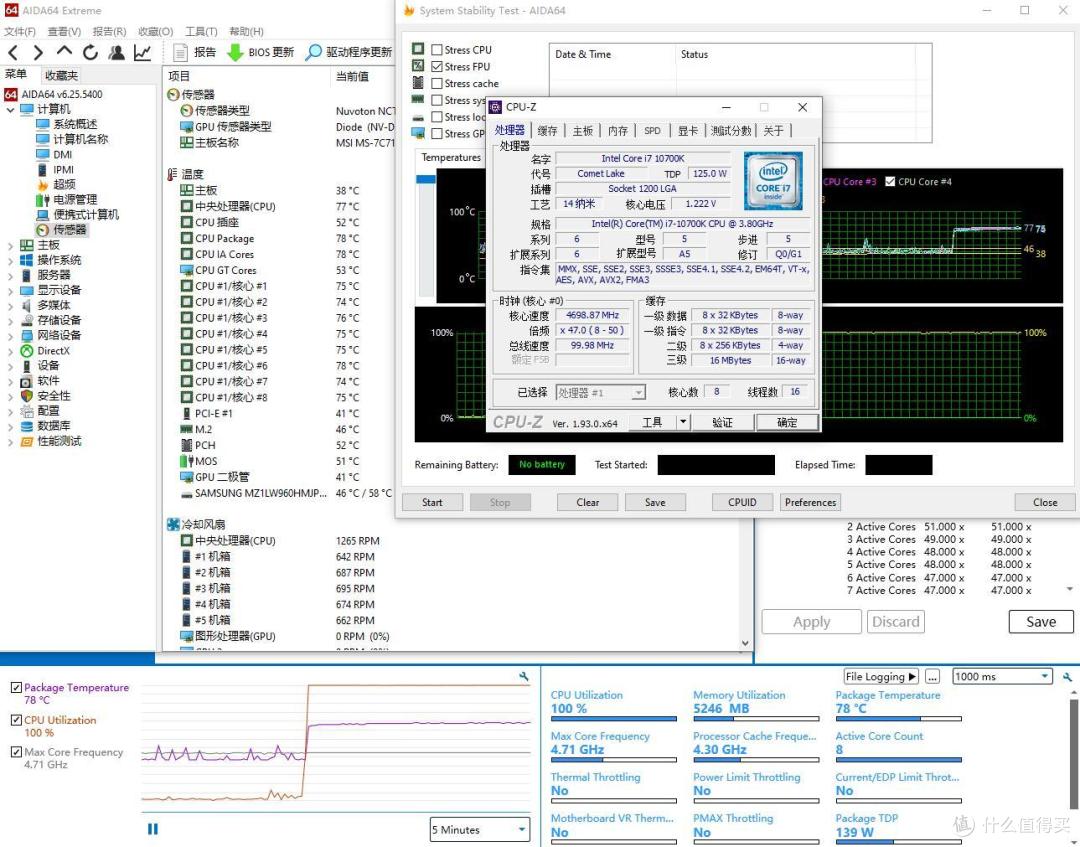Go back with AIDA64 toolbar back arrow

(13, 53)
